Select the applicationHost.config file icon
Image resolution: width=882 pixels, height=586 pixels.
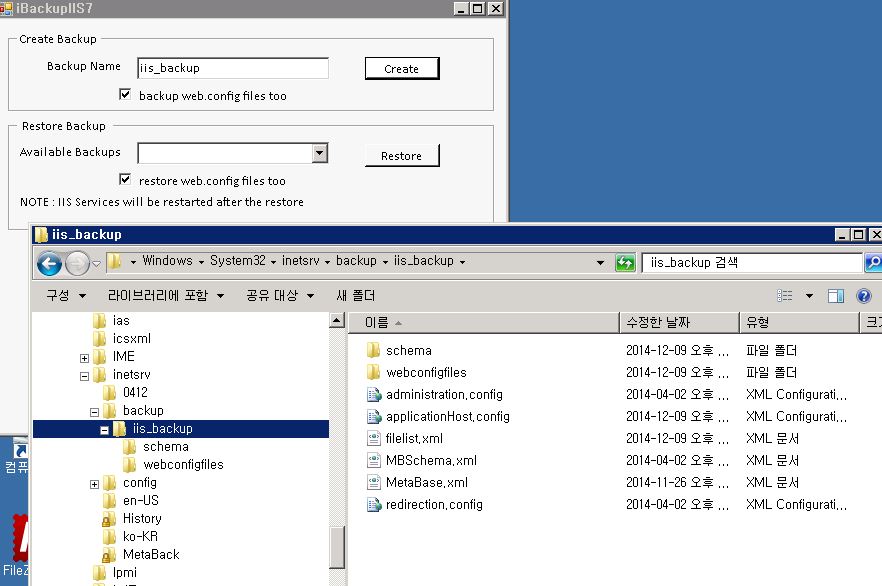(374, 416)
